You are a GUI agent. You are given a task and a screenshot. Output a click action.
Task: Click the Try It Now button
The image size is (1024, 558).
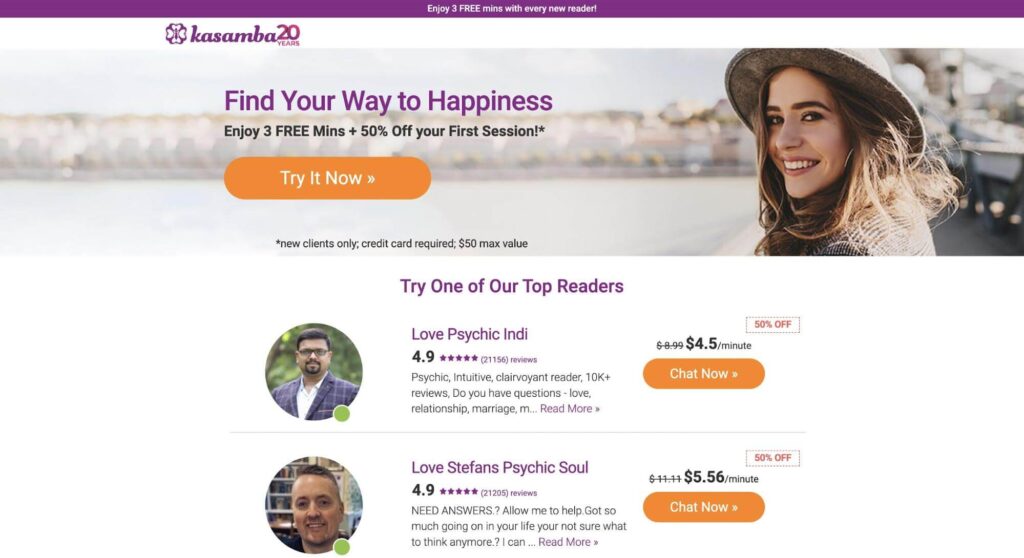coord(327,178)
